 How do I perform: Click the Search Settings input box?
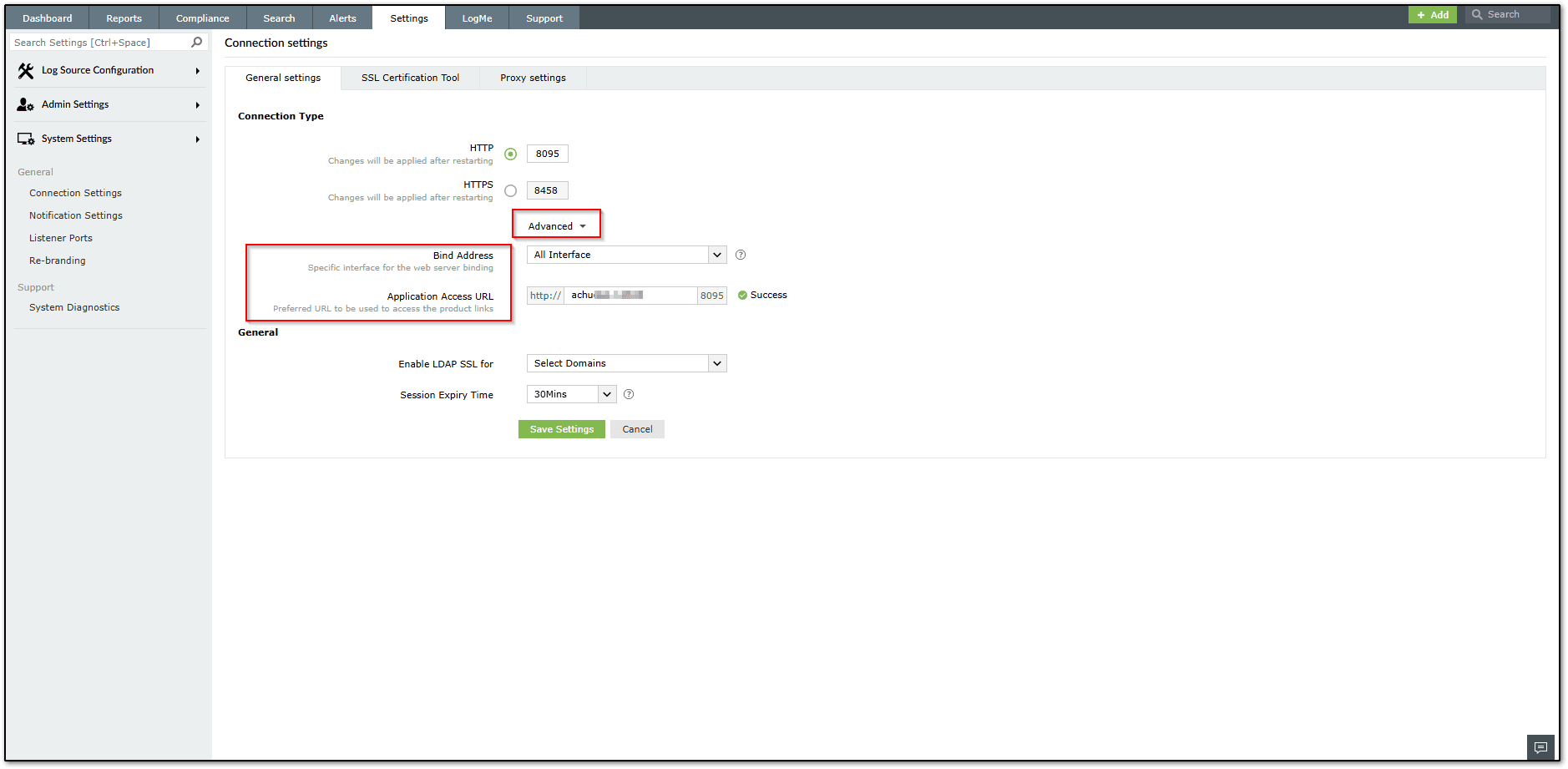[x=109, y=42]
